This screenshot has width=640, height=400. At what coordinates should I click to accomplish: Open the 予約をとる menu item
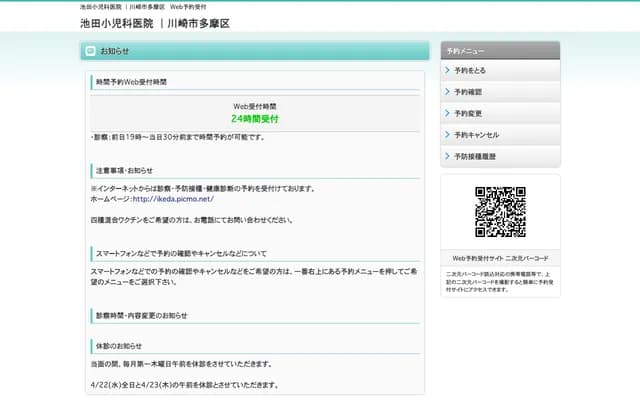click(470, 71)
